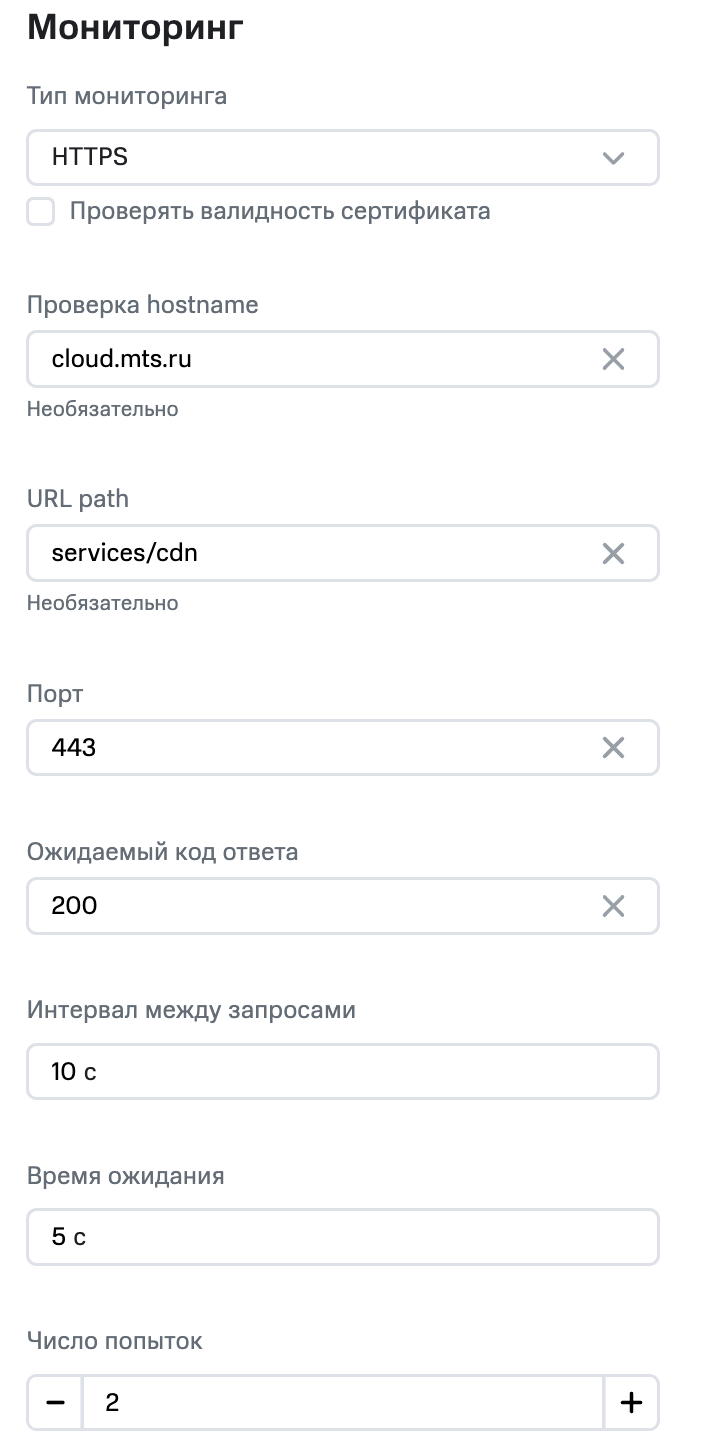Click the 'Тип мониторинга' field label
The image size is (718, 1454).
[127, 97]
